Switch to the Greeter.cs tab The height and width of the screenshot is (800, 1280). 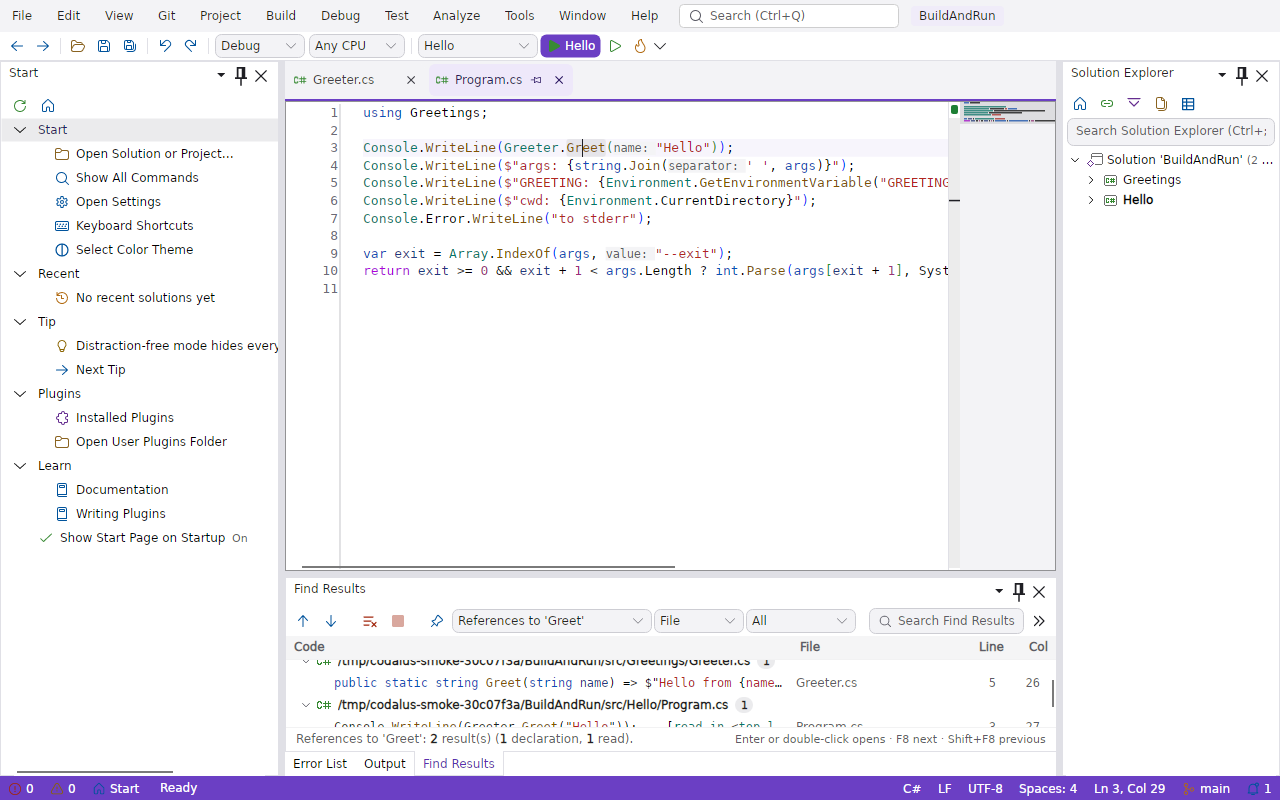pyautogui.click(x=343, y=80)
